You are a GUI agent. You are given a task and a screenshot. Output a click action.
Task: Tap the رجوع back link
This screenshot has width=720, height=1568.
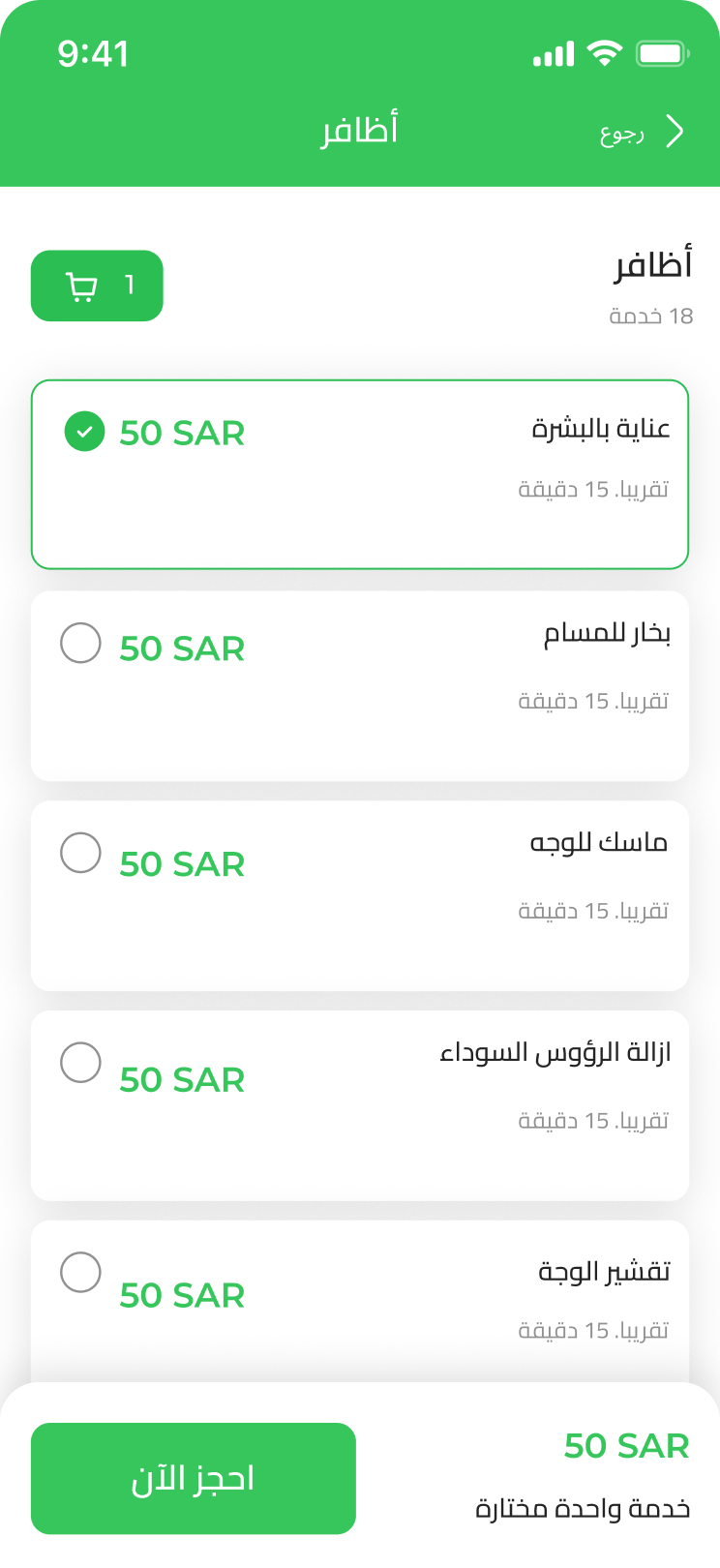coord(621,133)
